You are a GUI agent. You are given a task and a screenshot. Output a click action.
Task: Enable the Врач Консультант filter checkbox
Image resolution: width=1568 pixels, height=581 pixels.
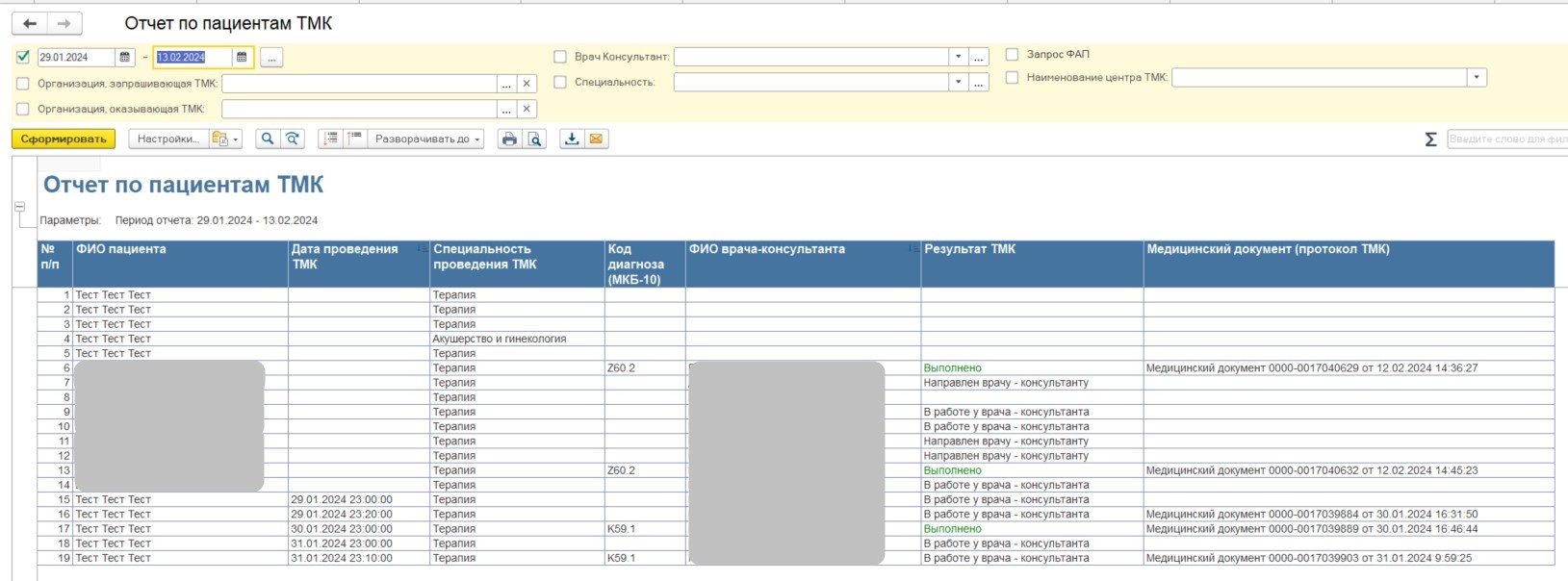point(560,57)
